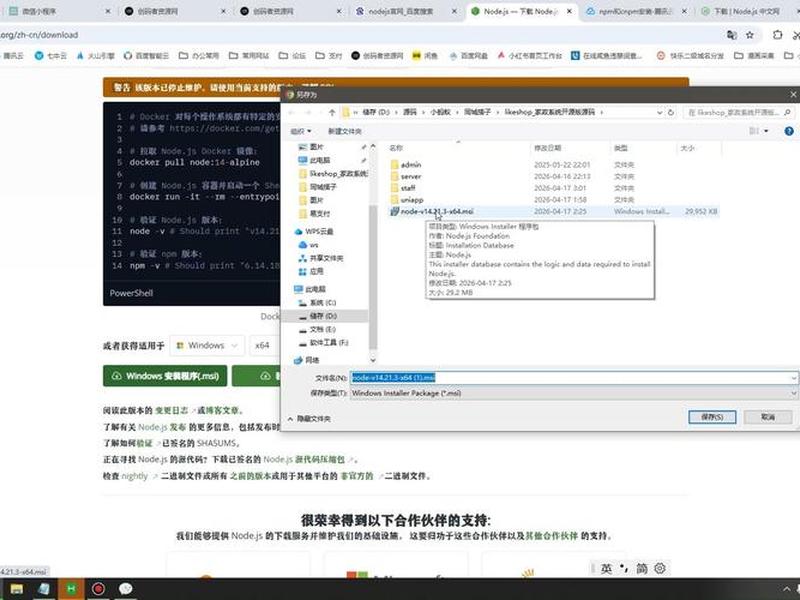Open the green H app in taskbar
Screen dimensions: 800x600
pos(71,589)
